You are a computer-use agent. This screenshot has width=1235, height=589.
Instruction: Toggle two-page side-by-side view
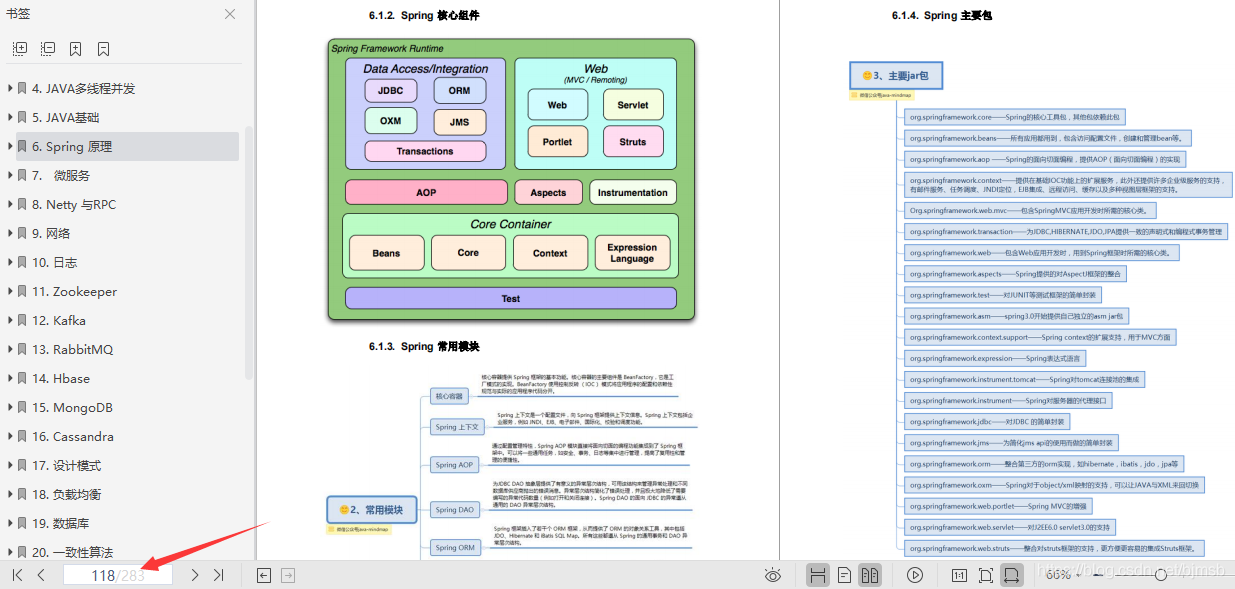[x=870, y=575]
